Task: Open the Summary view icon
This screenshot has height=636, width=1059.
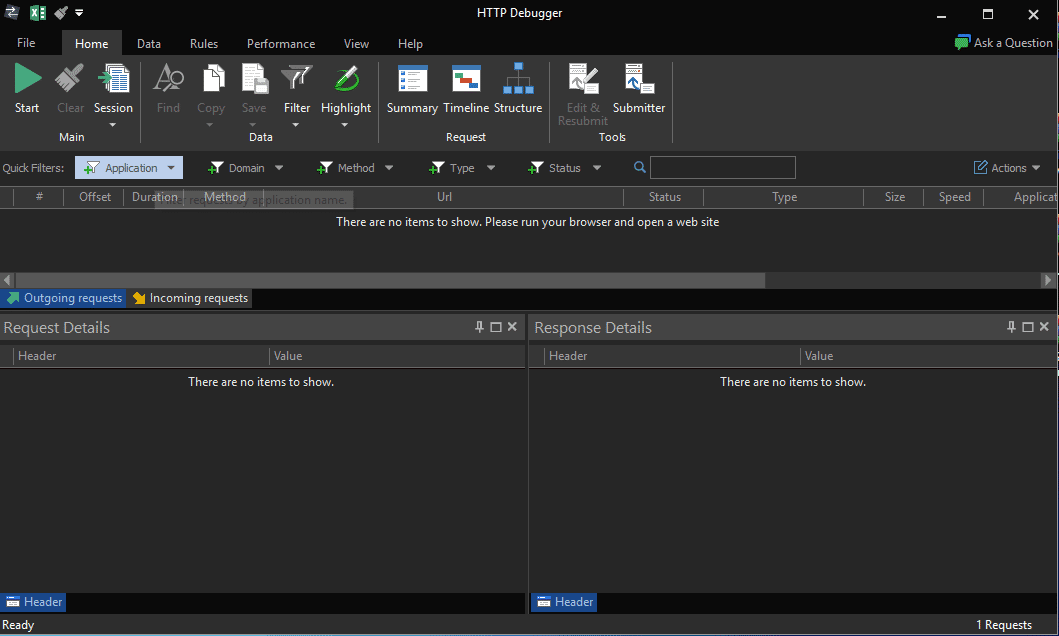Action: tap(412, 80)
